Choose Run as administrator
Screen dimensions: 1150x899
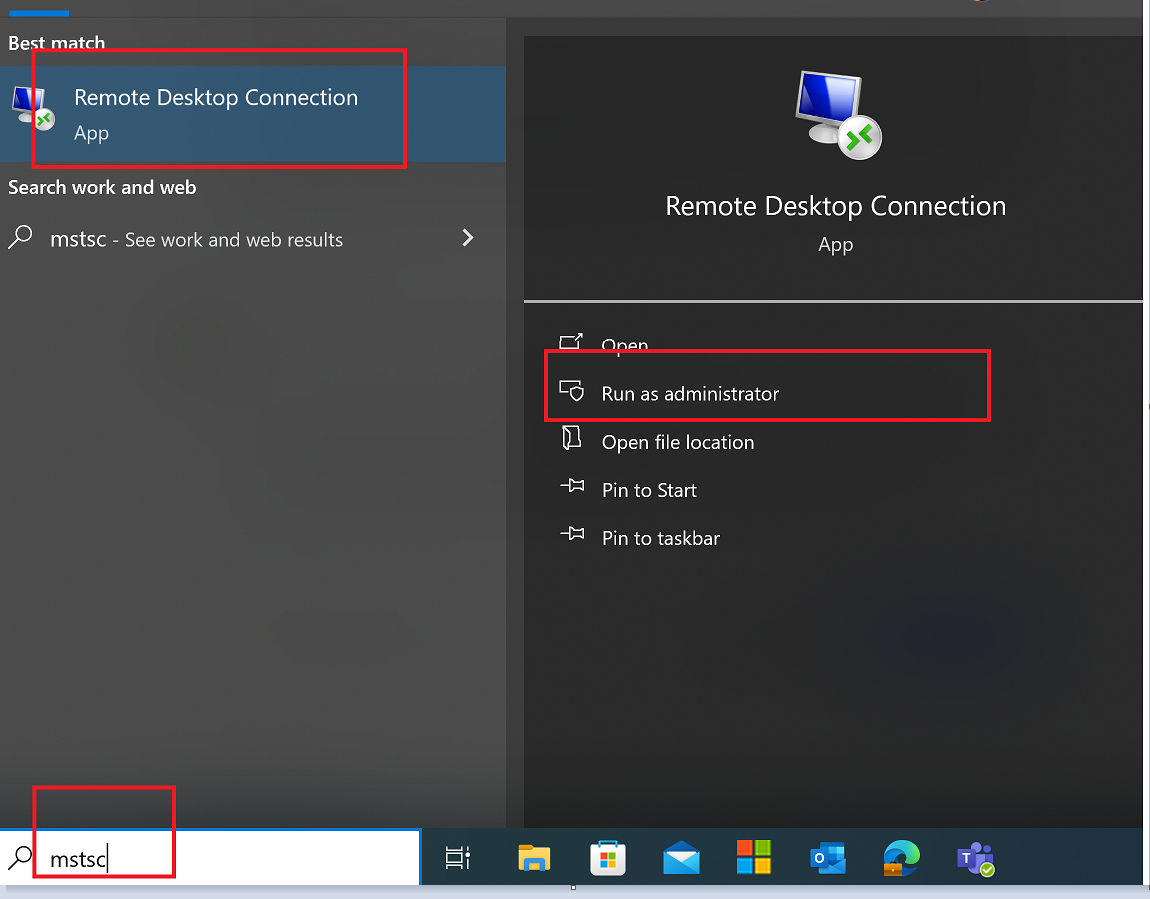[x=689, y=394]
